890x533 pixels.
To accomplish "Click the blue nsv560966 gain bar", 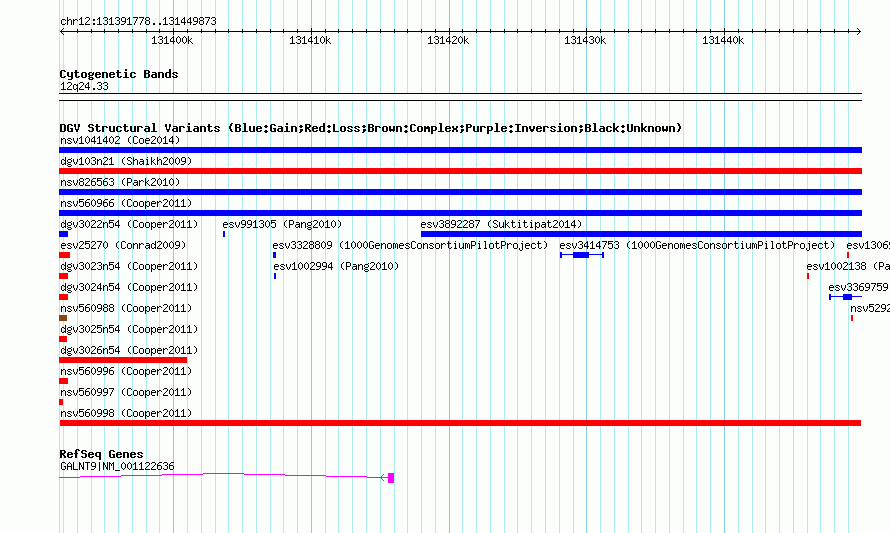I will [460, 213].
